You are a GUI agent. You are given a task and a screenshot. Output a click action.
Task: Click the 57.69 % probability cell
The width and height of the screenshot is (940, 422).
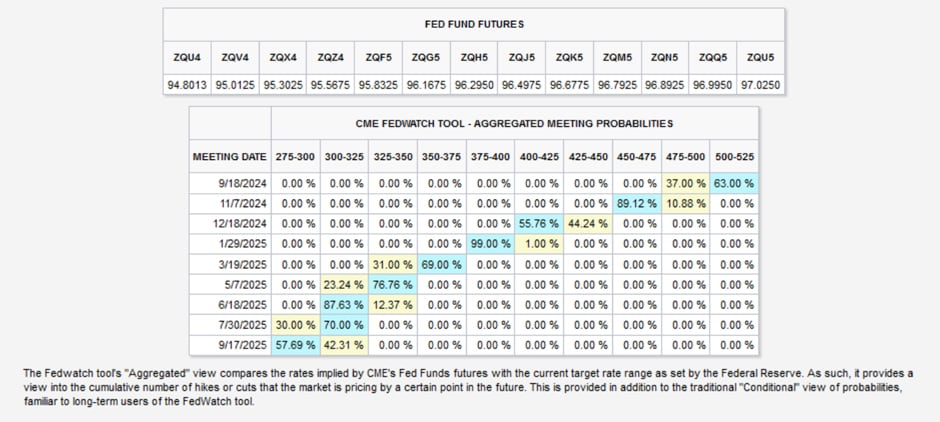[296, 345]
